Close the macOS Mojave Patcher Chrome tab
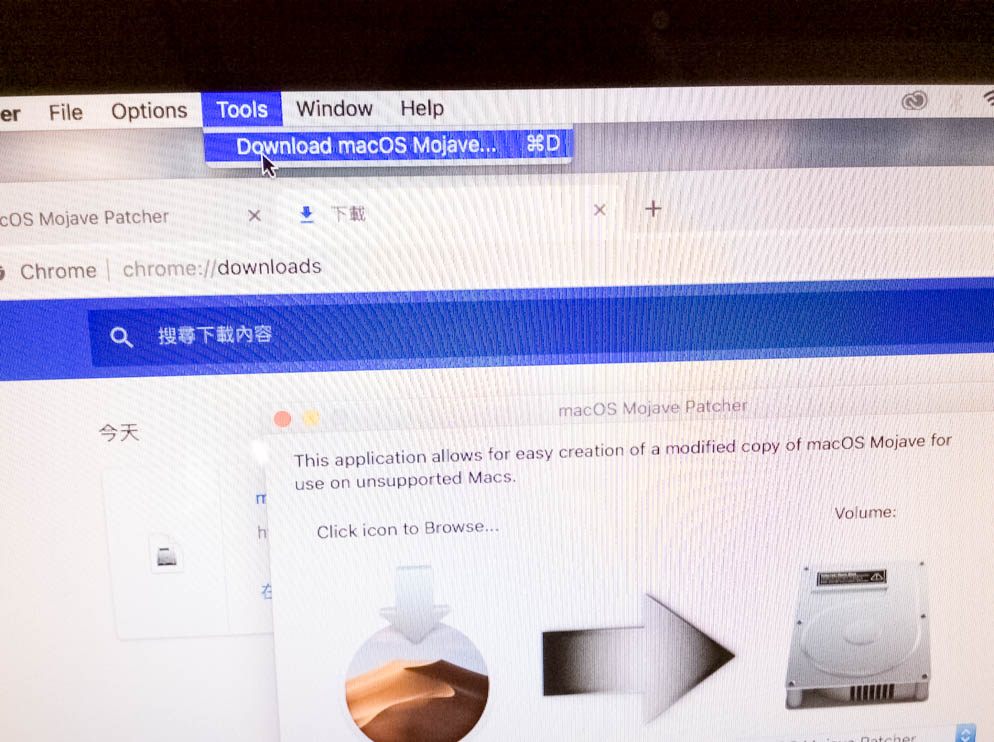This screenshot has width=994, height=742. (x=254, y=216)
